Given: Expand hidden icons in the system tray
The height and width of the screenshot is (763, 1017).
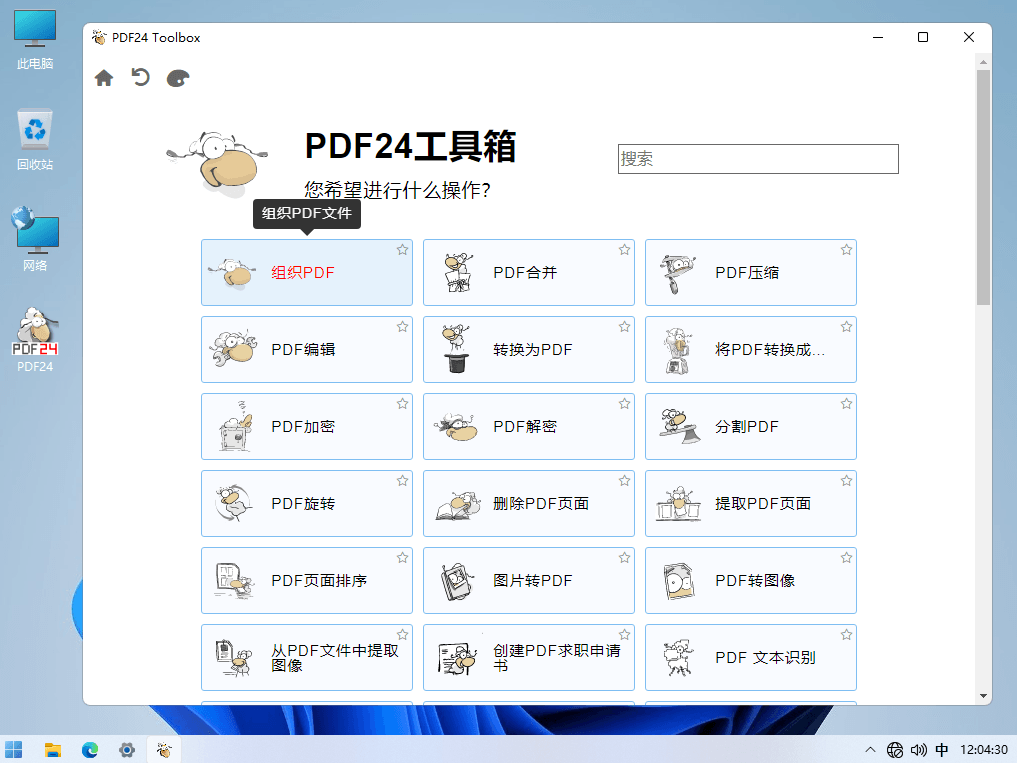Looking at the screenshot, I should (x=869, y=748).
